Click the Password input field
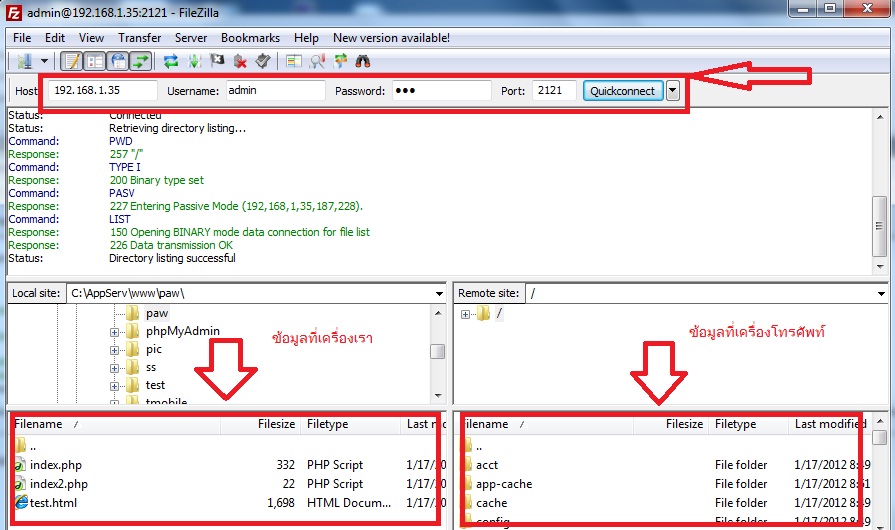The height and width of the screenshot is (530, 895). point(441,90)
